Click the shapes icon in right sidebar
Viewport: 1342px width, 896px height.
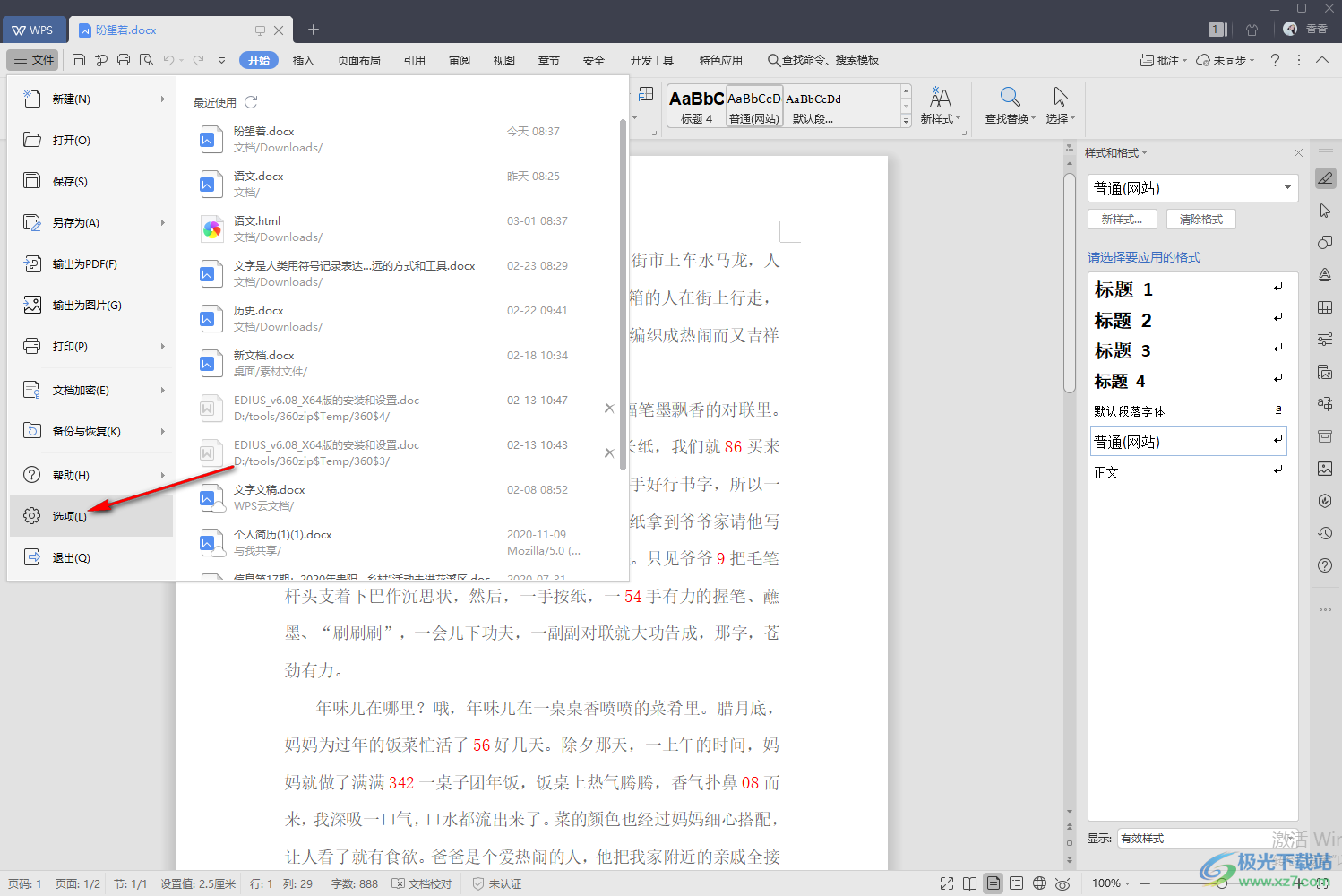click(x=1325, y=243)
